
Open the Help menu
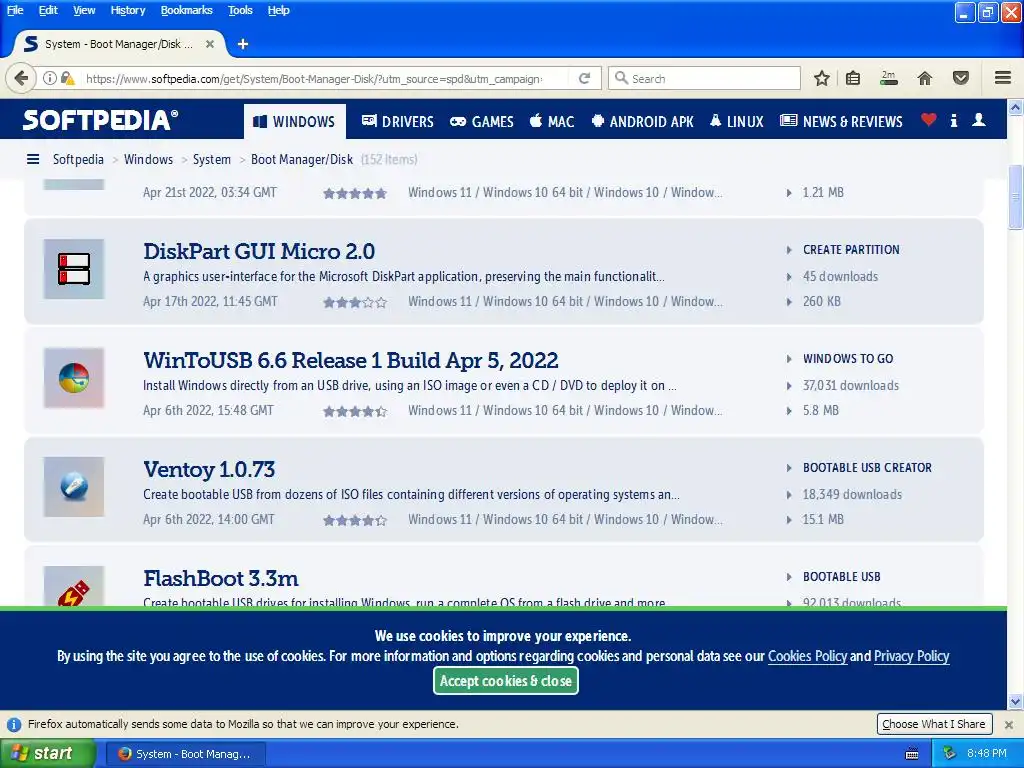click(x=278, y=10)
